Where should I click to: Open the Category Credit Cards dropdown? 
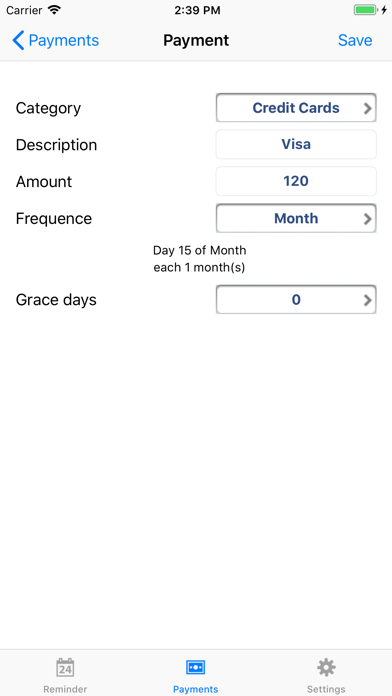point(296,108)
